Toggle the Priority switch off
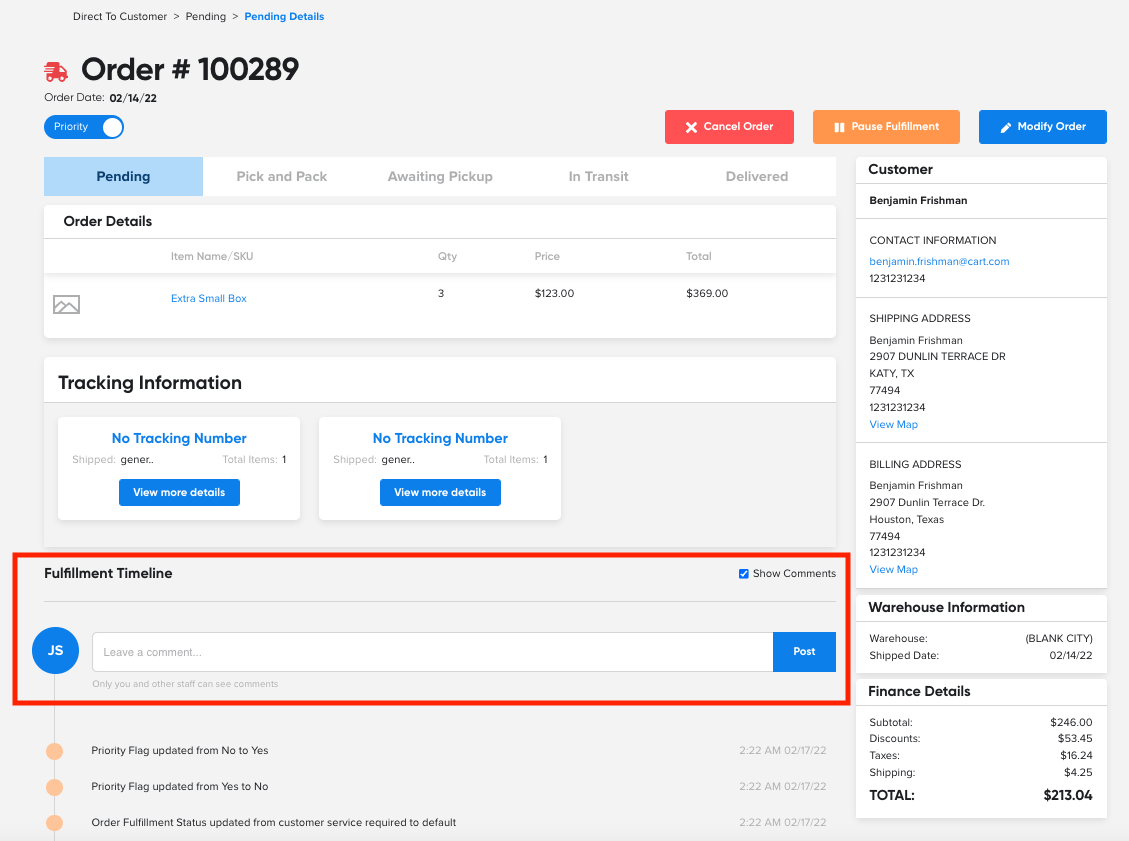This screenshot has width=1129, height=841. point(84,127)
